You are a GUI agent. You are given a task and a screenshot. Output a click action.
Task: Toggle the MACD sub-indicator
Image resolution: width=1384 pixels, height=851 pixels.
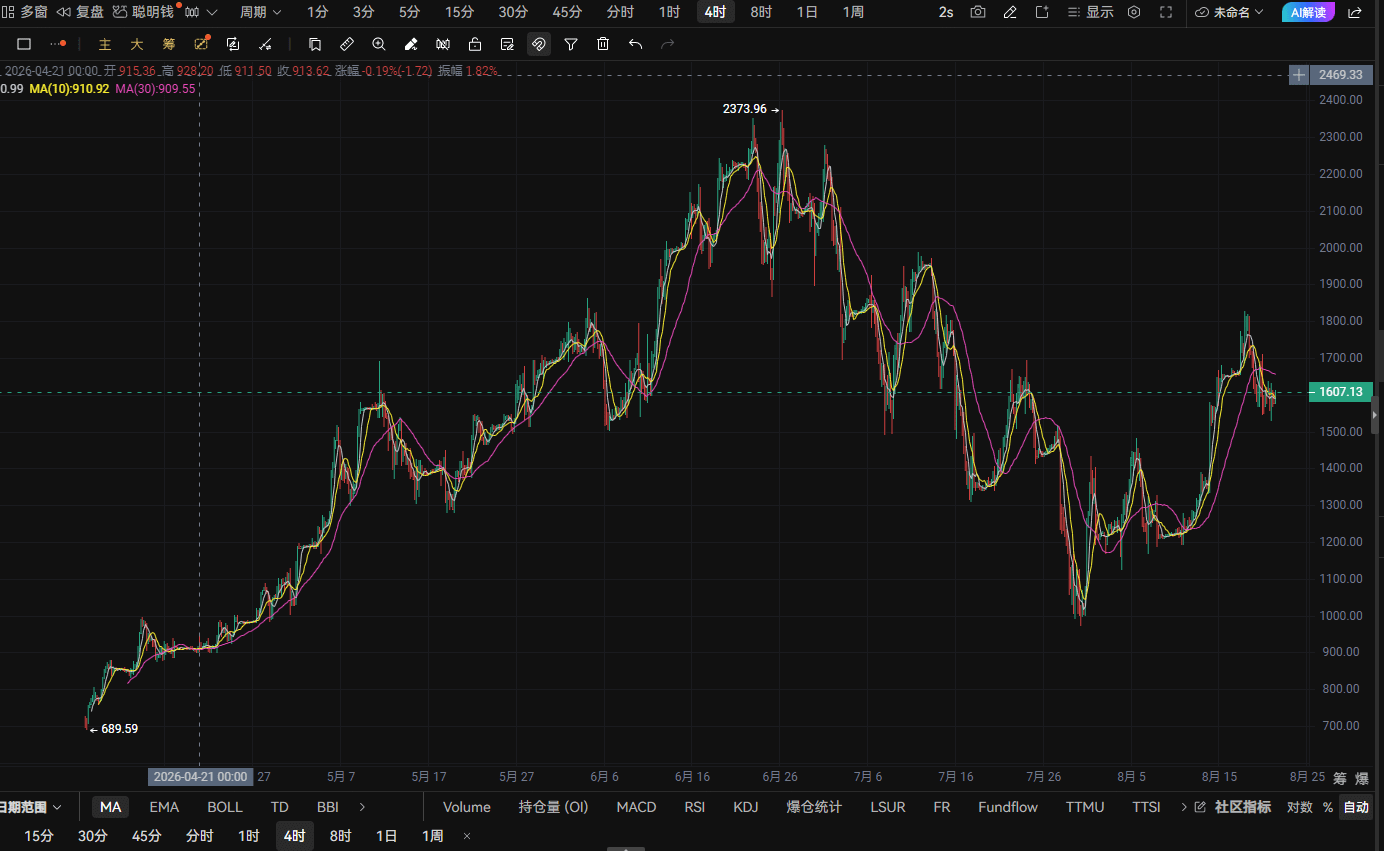pos(636,807)
